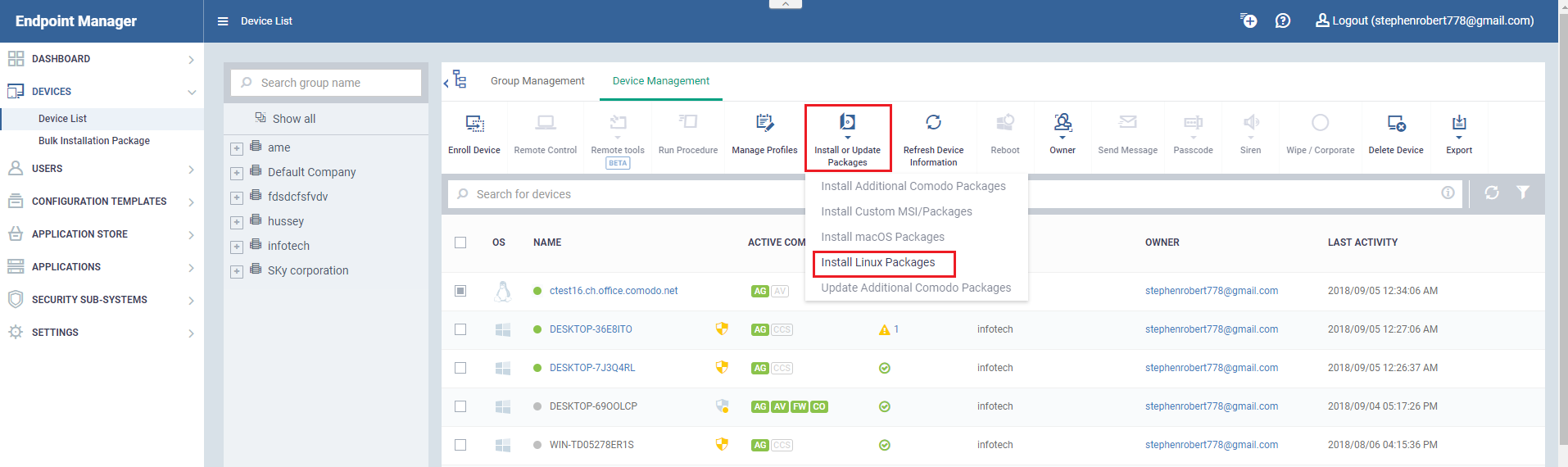Choose Install Linux Packages

coord(878,262)
